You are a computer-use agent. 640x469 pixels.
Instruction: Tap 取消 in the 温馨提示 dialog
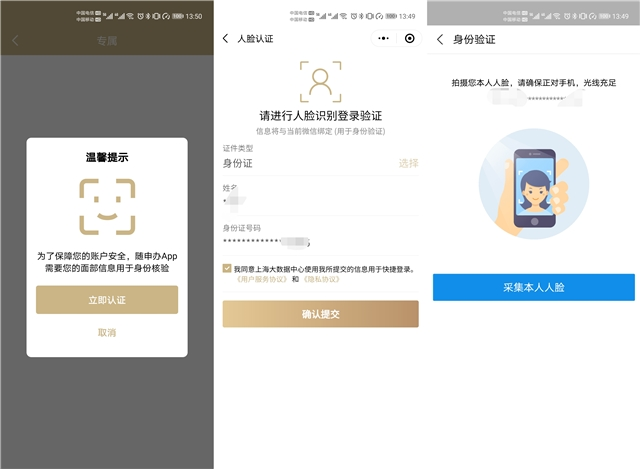tap(107, 332)
